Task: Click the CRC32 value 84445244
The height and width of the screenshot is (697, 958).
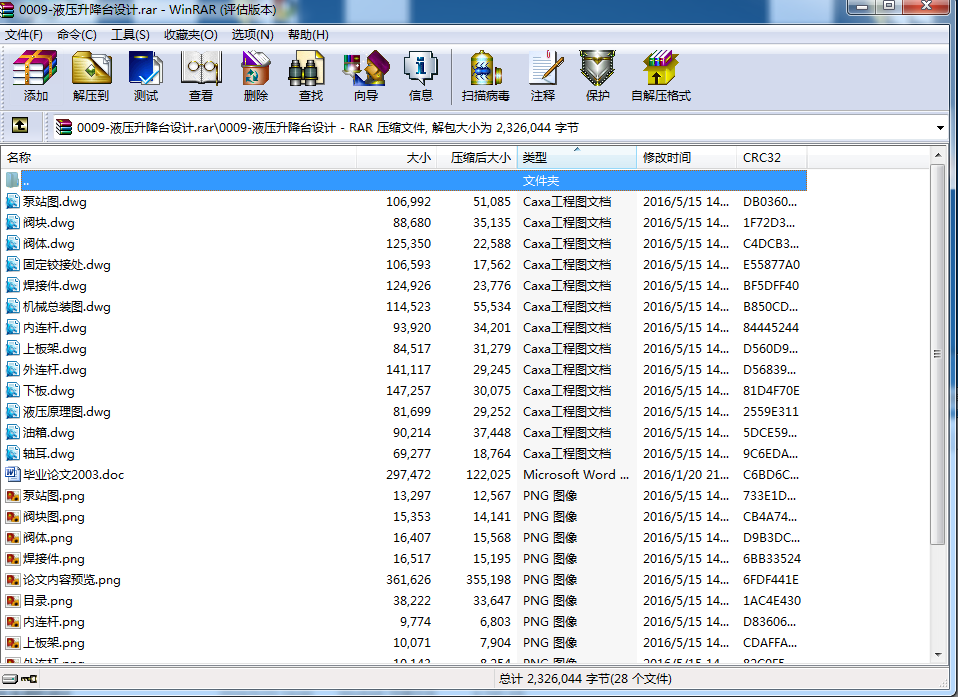Action: click(771, 327)
